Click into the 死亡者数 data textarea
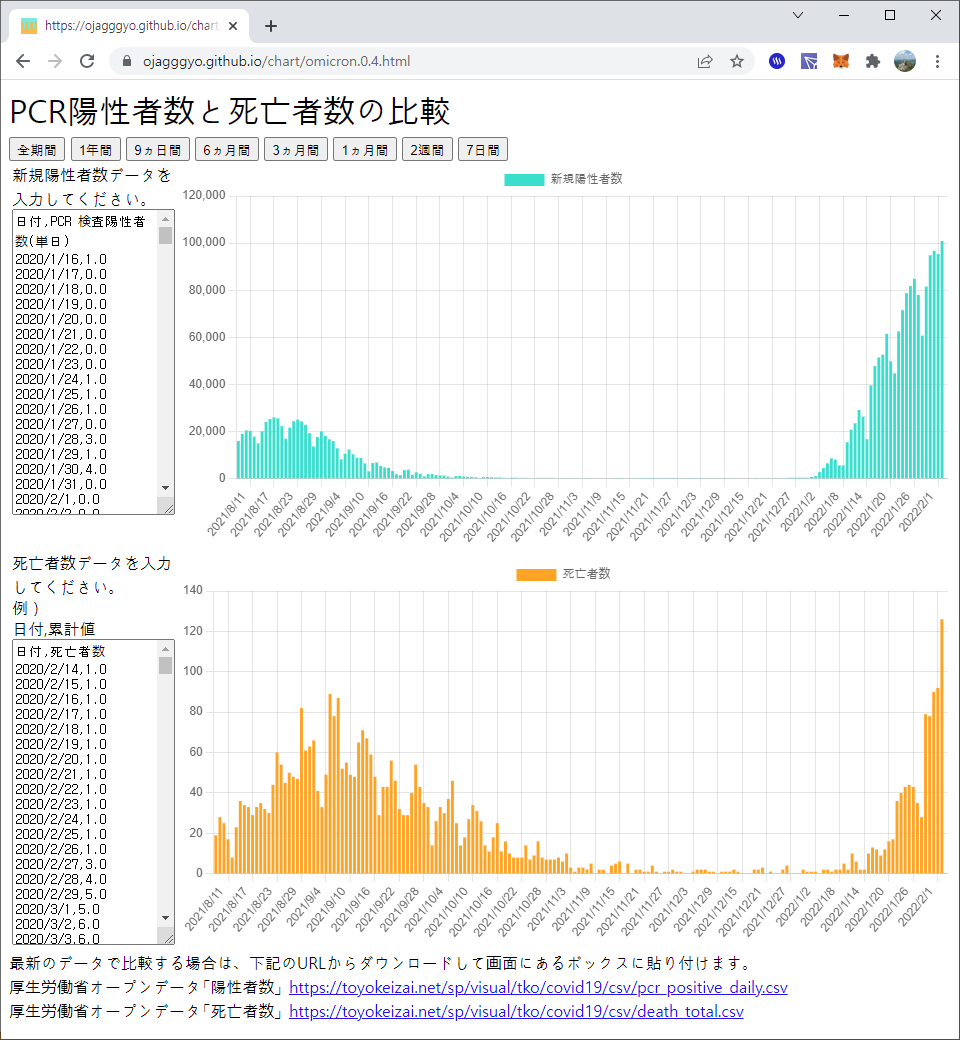The width and height of the screenshot is (960, 1040). (x=85, y=792)
